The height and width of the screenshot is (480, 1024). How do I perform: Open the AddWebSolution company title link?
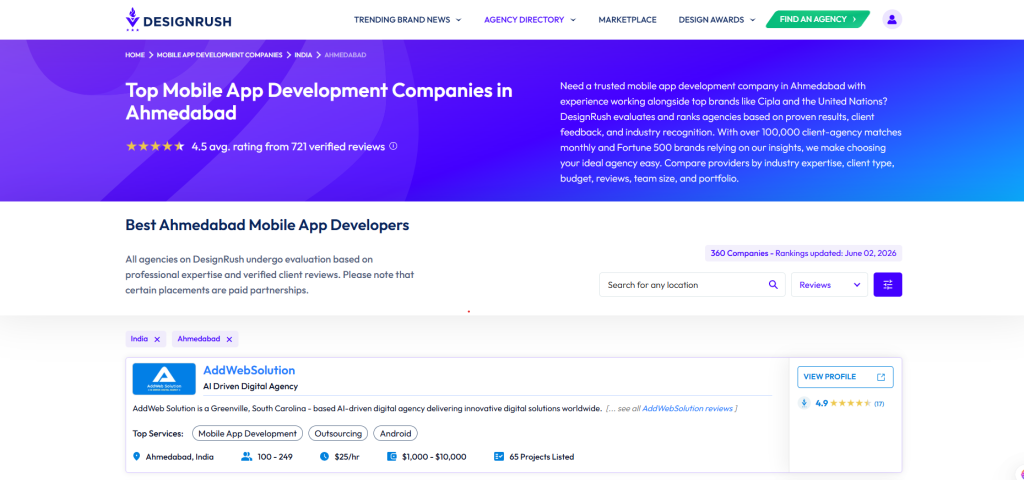pyautogui.click(x=249, y=370)
